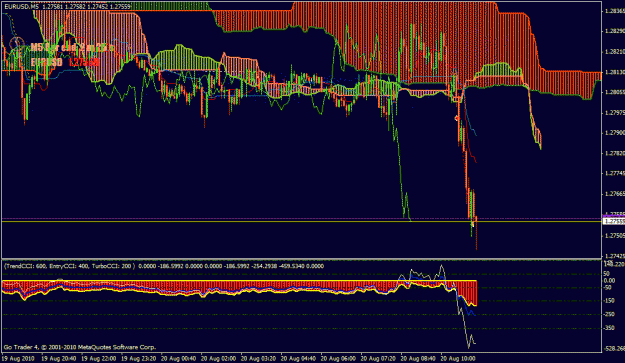
Task: Click the Go Trader 4 copyright text
Action: pyautogui.click(x=79, y=347)
